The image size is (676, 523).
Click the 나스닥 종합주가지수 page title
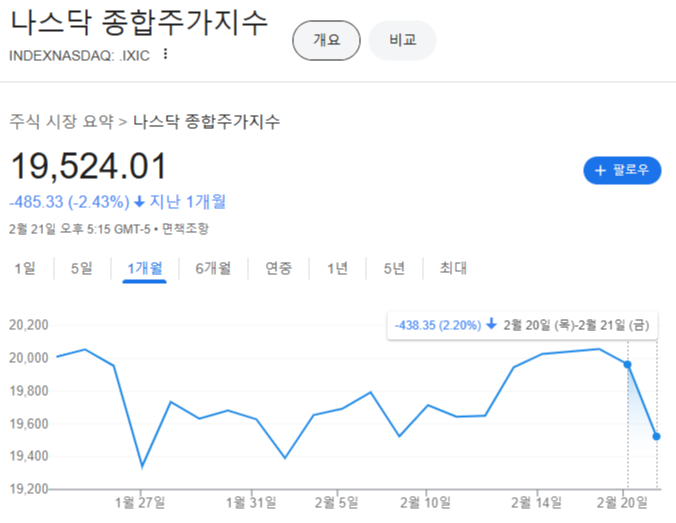139,22
